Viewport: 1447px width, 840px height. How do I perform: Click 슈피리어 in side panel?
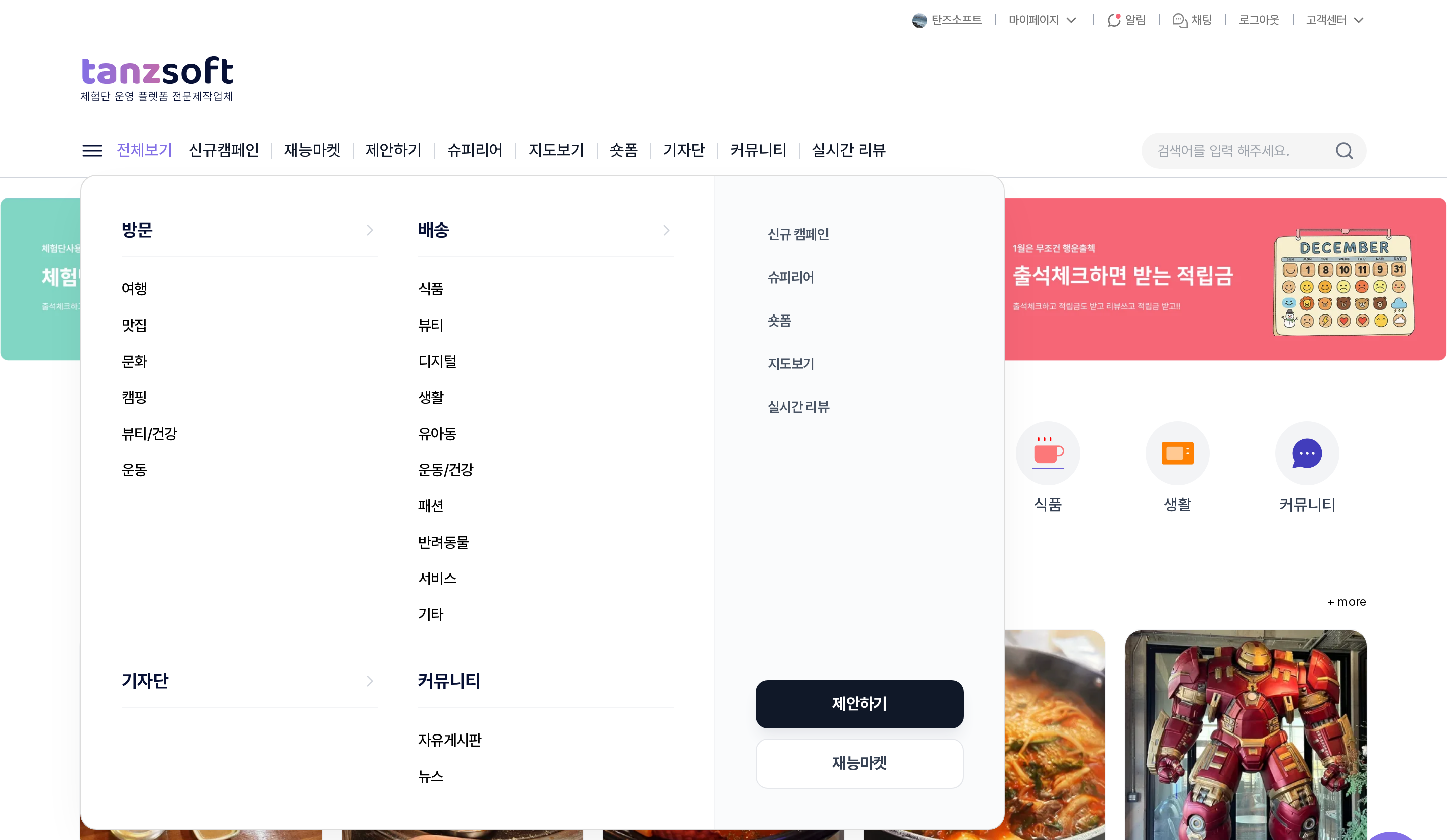tap(791, 277)
